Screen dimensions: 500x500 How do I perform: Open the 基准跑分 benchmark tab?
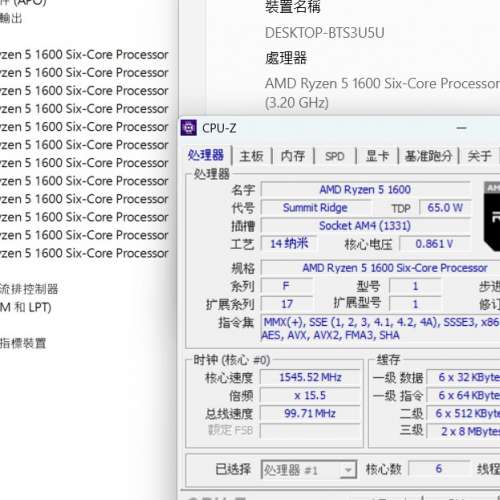[x=428, y=156]
